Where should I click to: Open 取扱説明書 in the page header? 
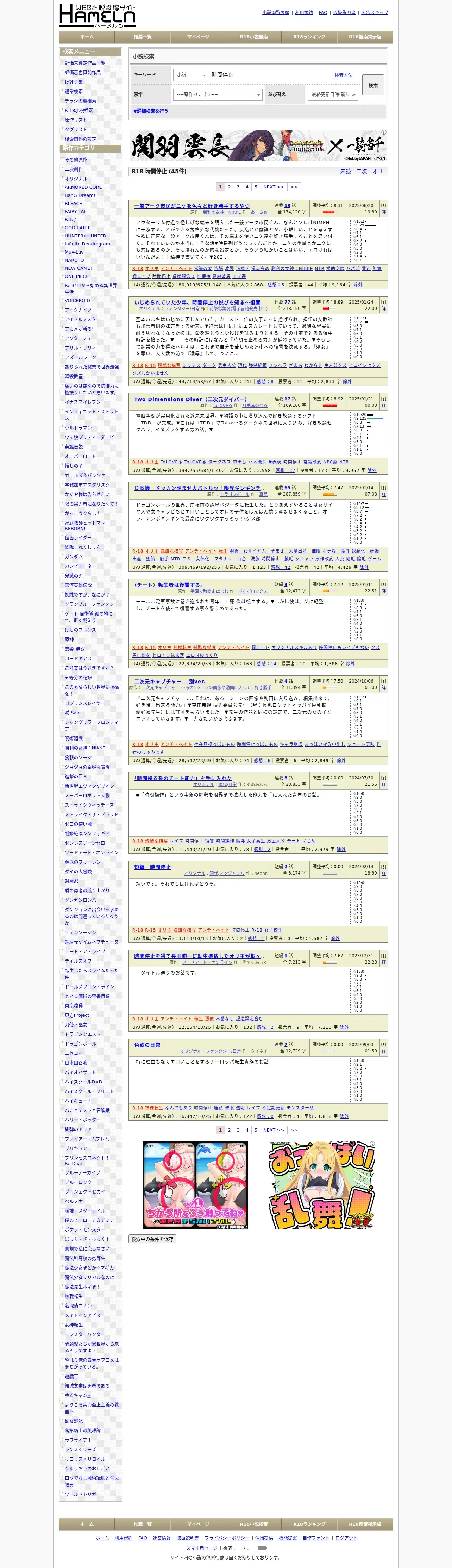[x=344, y=12]
